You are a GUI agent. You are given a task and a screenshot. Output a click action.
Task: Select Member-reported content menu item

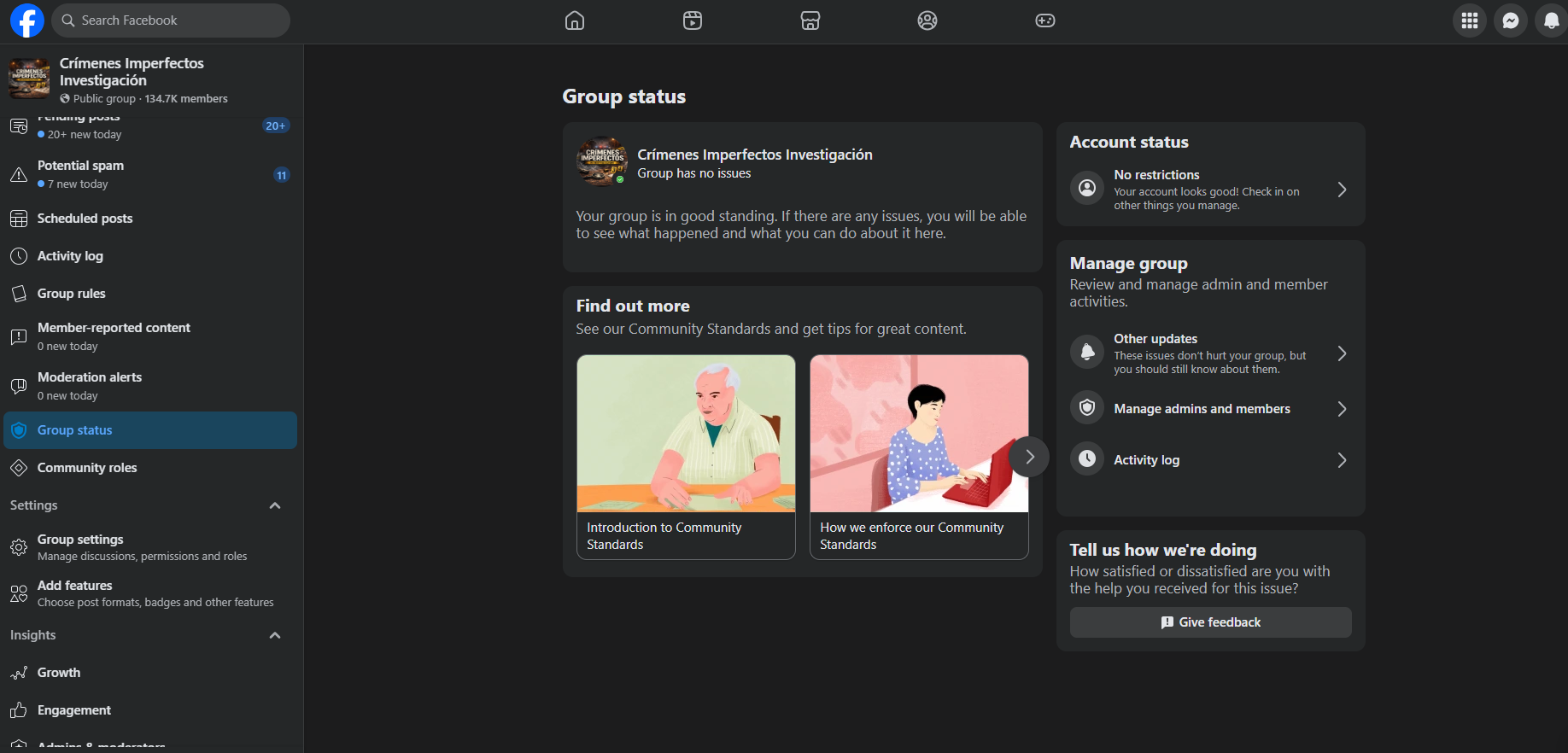(150, 337)
